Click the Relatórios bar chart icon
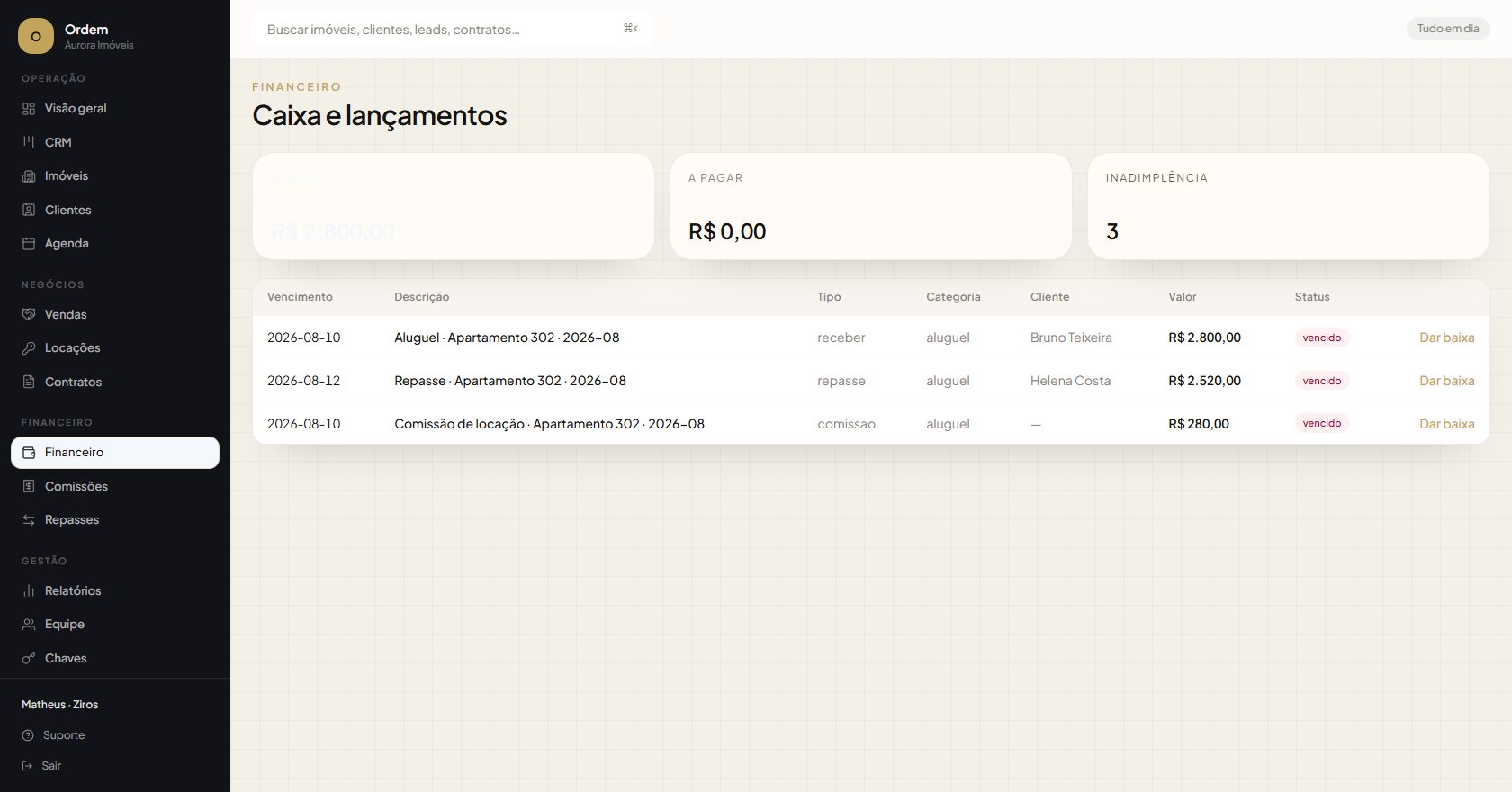Viewport: 1512px width, 792px height. (29, 590)
